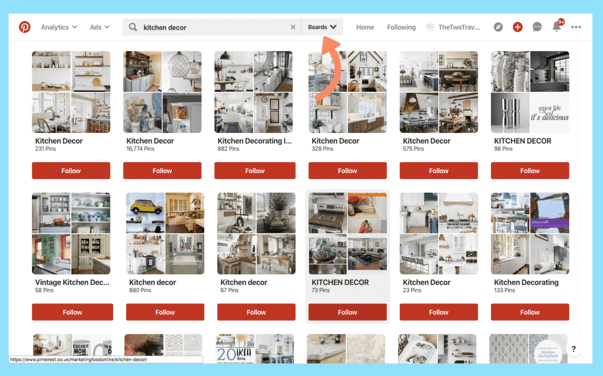Viewport: 603px width, 376px height.
Task: Follow the Kitchen Decor board with 231 Pins
Action: (x=71, y=170)
